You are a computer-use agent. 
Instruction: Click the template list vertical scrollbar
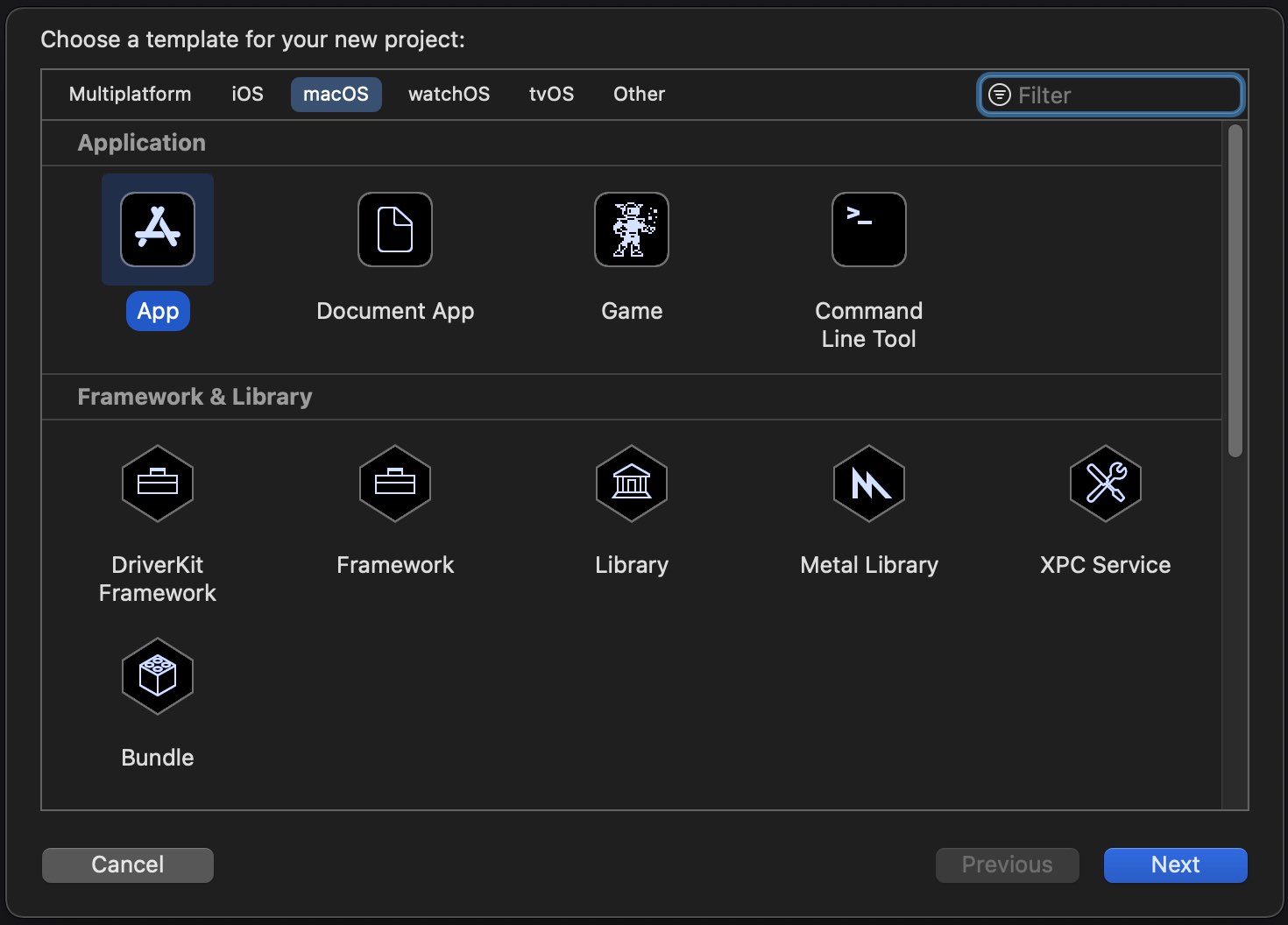(1235, 291)
